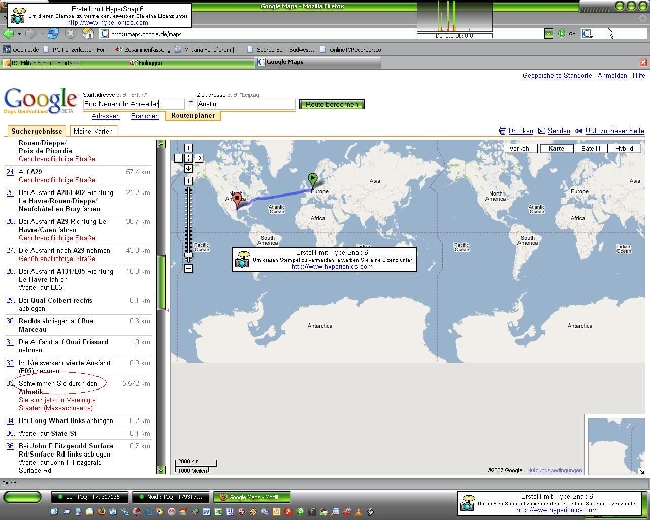Zoom out with the minus button
Screen dimensions: 650x520
click(188, 269)
